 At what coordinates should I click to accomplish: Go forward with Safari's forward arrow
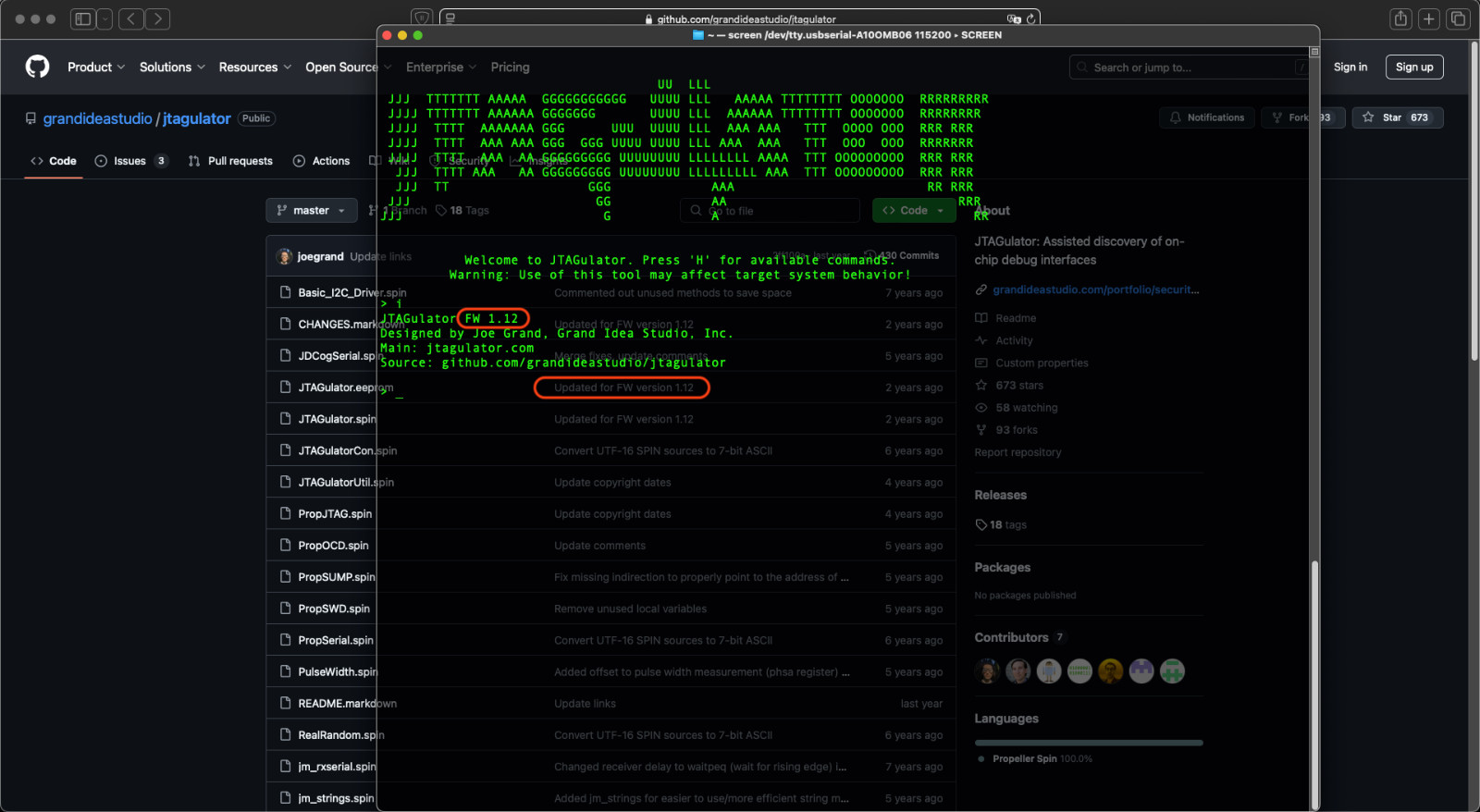[158, 18]
